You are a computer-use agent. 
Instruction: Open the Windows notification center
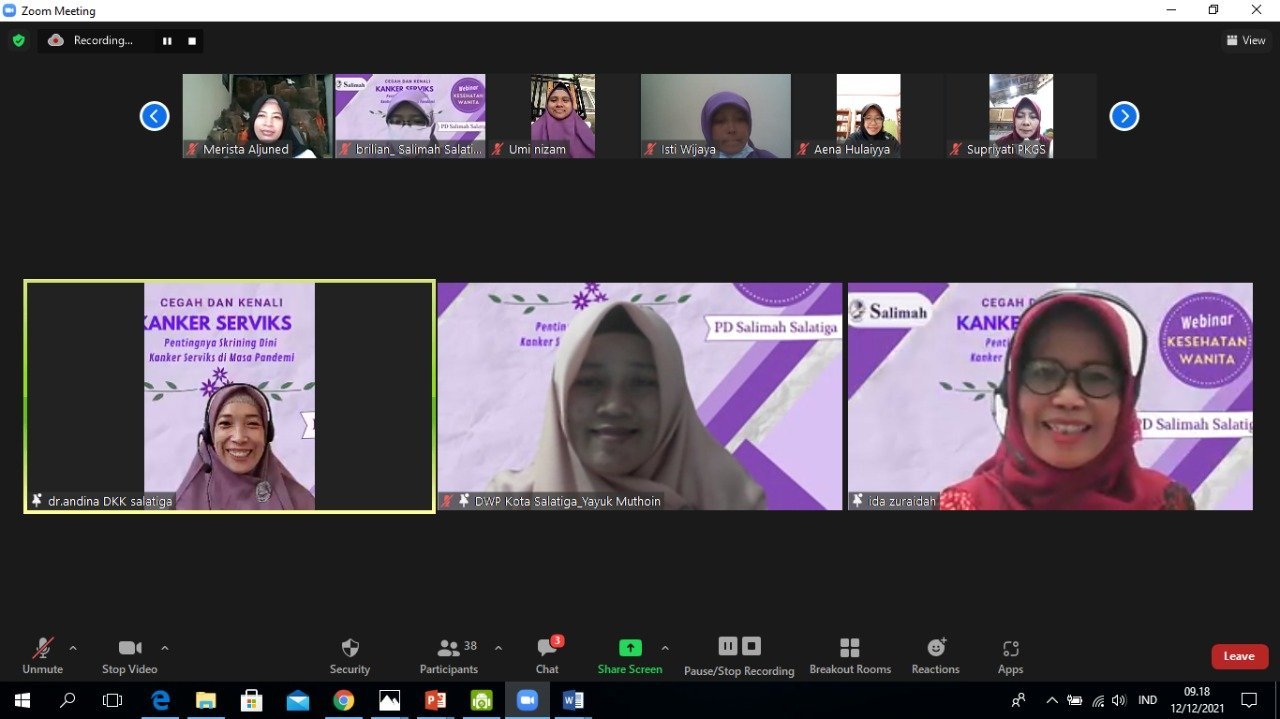(1249, 700)
